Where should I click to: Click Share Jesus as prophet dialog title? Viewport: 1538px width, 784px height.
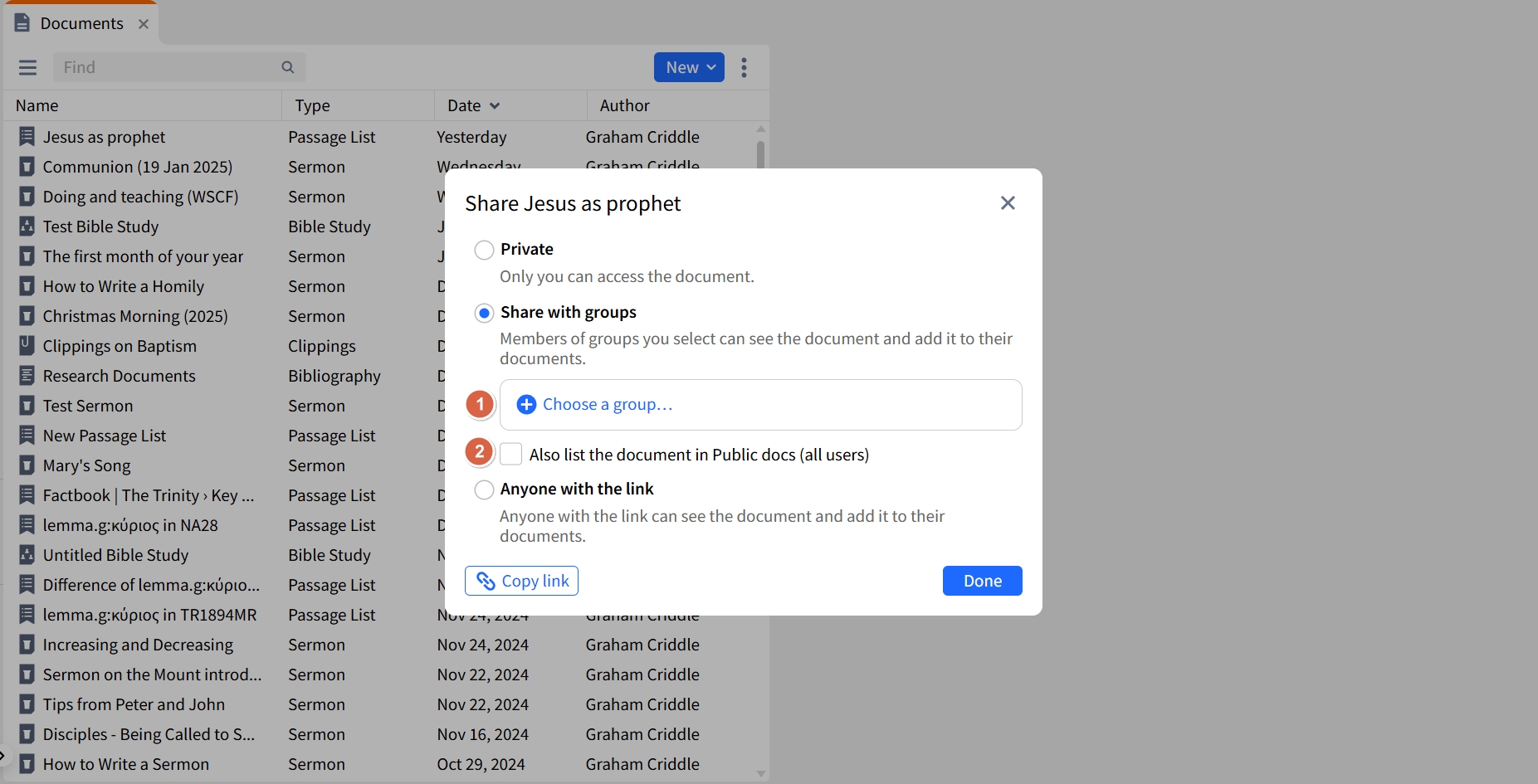(x=573, y=203)
